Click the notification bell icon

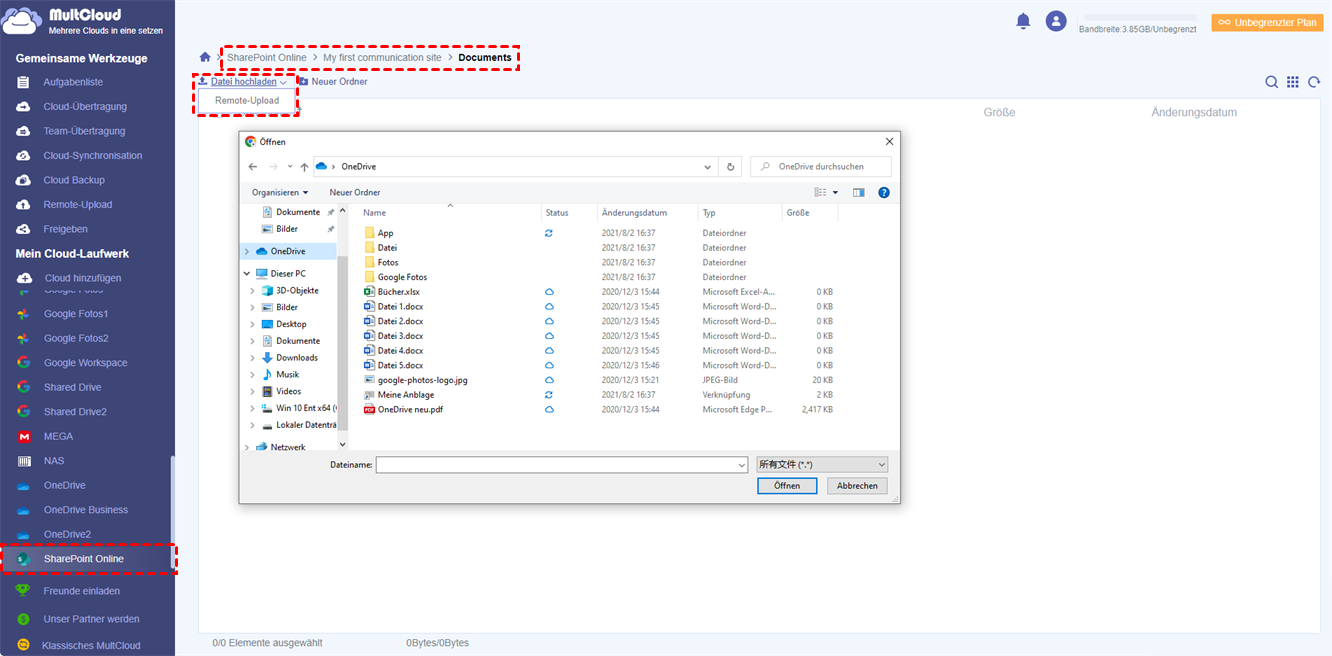coord(1023,21)
